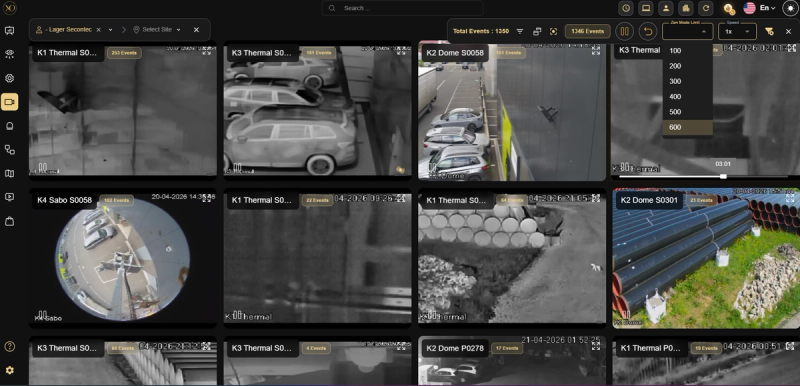
Task: Open the connected-nodes icon in left sidebar
Action: [9, 149]
